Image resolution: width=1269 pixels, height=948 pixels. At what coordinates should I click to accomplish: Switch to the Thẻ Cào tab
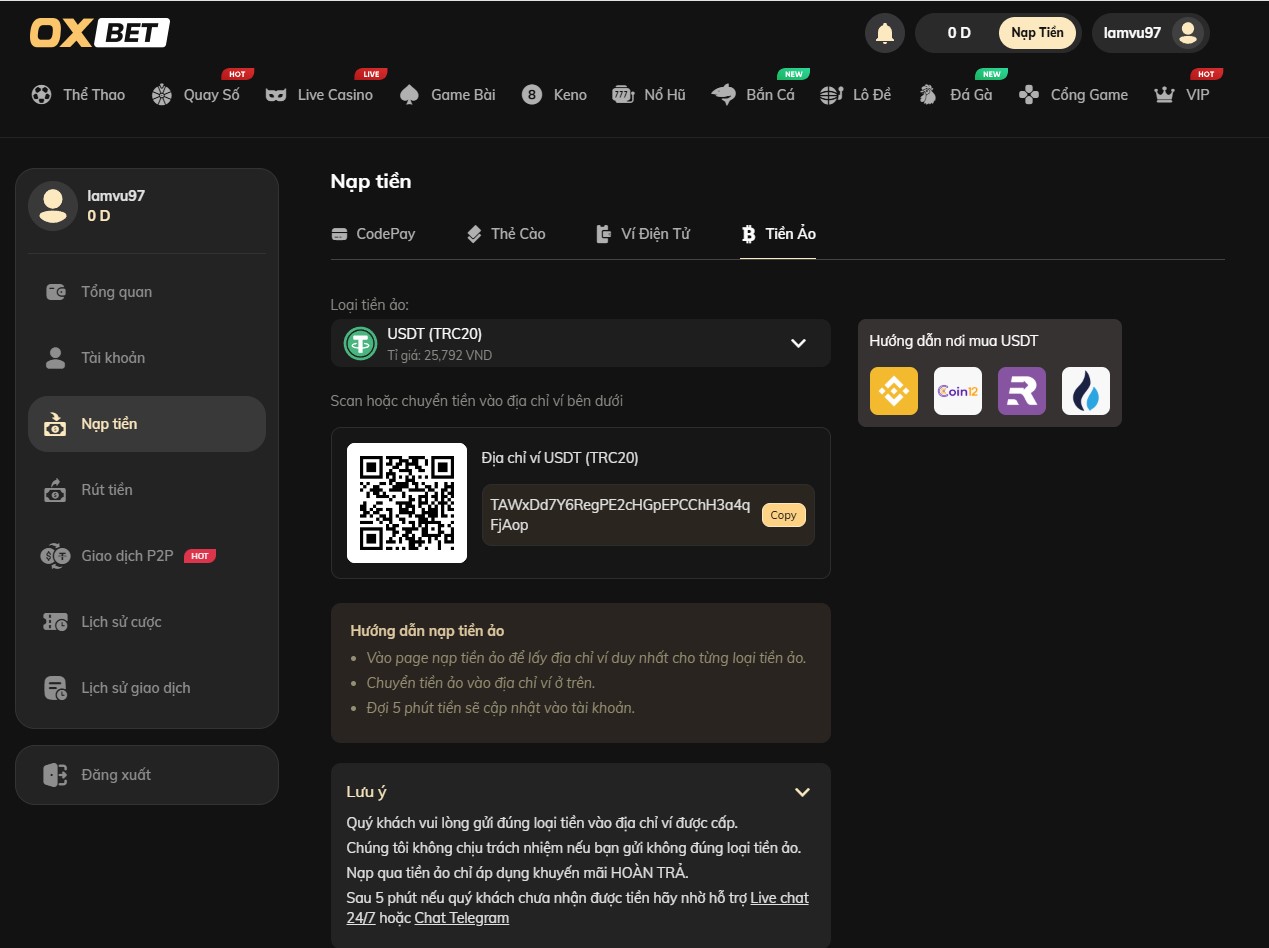pos(506,234)
